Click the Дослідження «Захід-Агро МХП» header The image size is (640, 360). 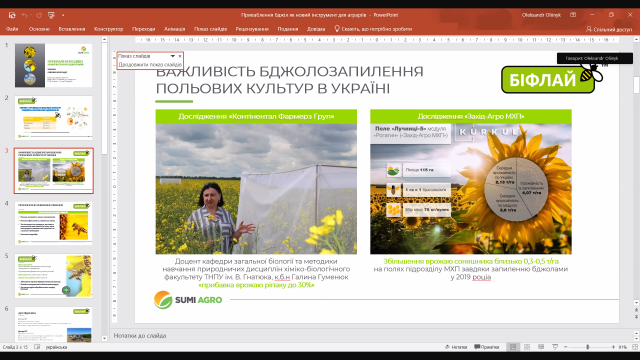coord(471,116)
